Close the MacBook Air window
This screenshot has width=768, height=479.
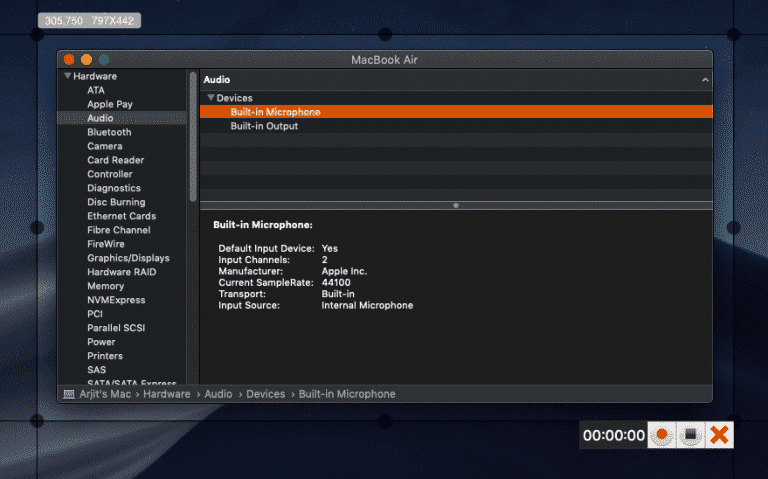[x=69, y=60]
